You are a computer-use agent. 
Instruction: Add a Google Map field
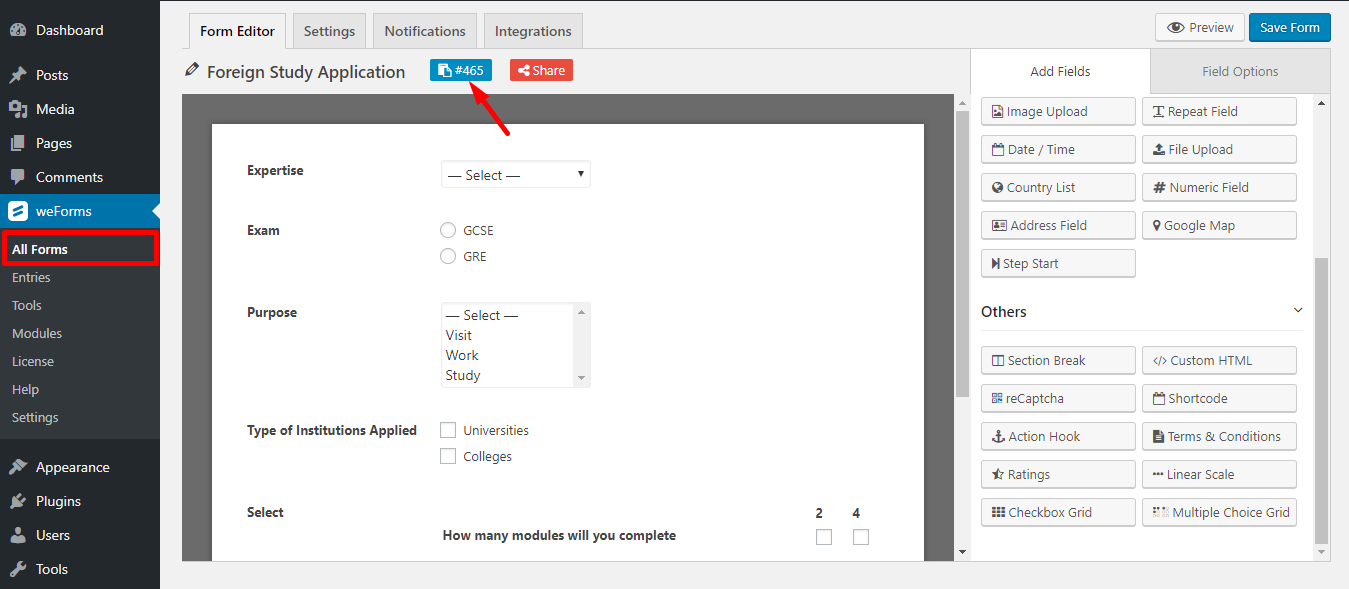pos(1218,225)
